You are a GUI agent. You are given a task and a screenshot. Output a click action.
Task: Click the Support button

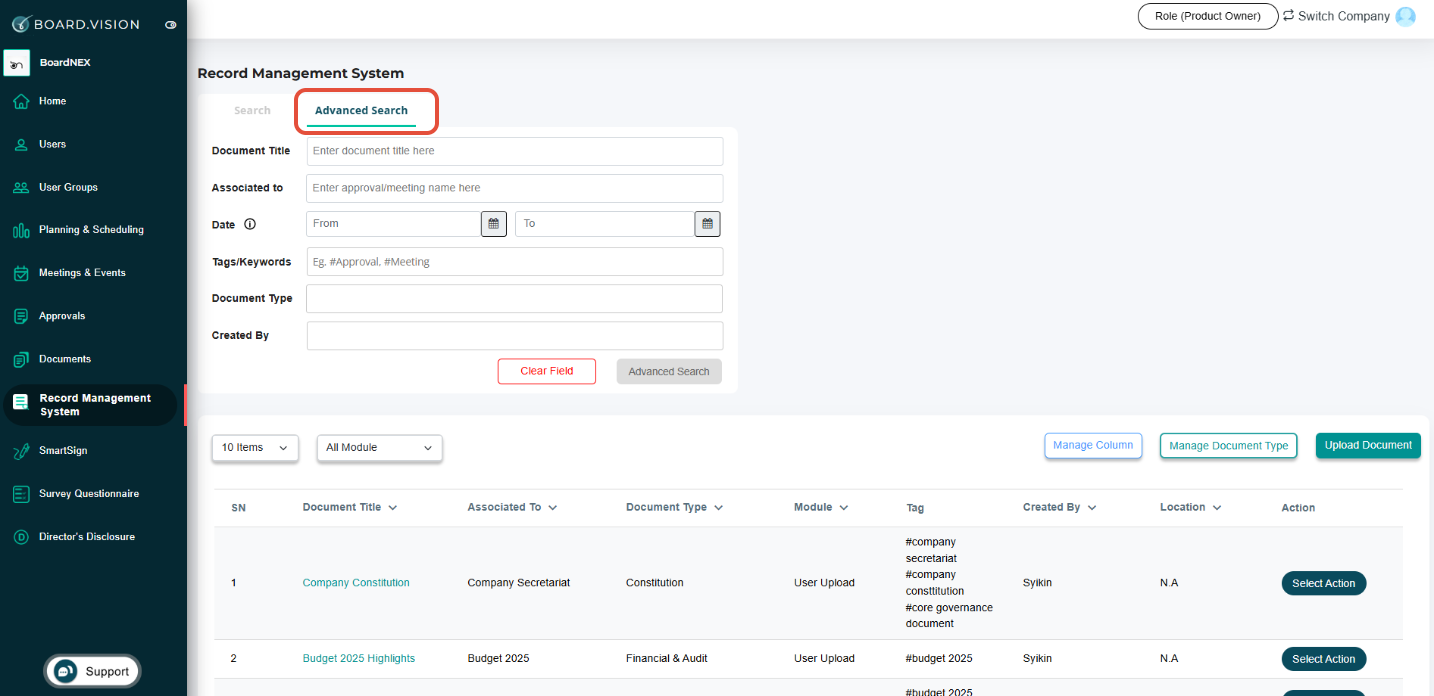(x=92, y=671)
